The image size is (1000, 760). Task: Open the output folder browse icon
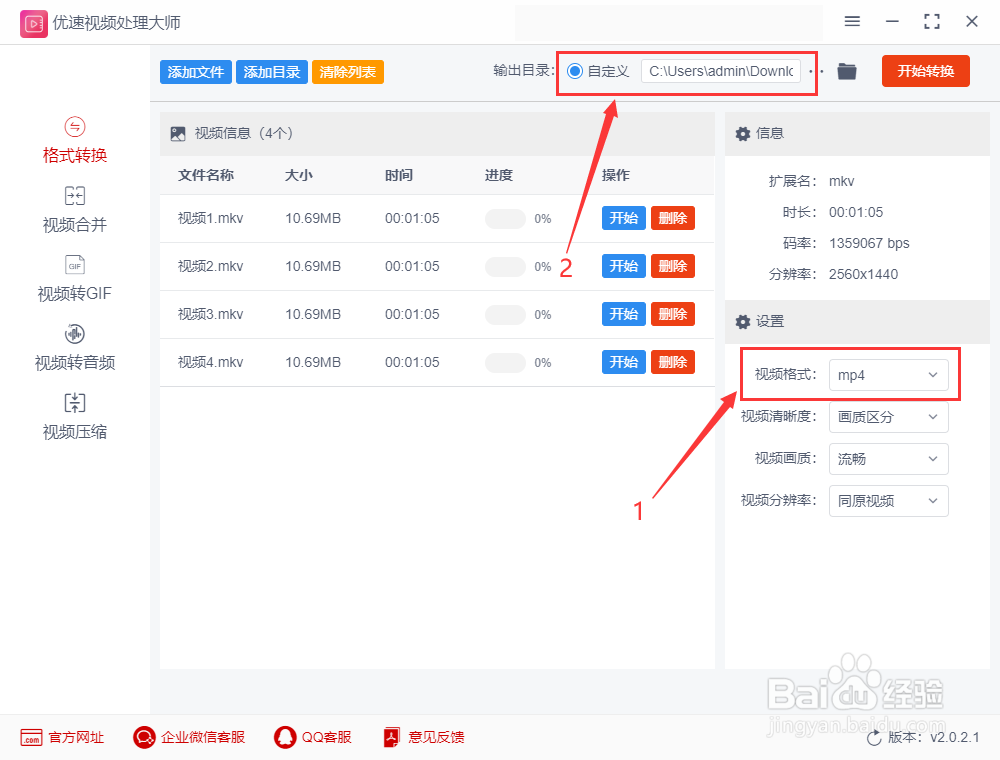(x=847, y=71)
